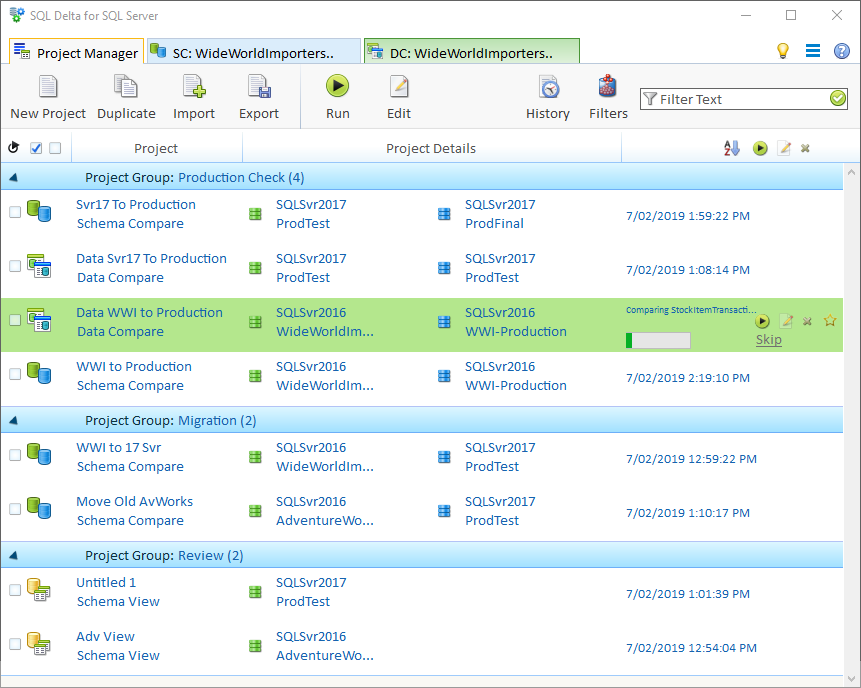Check the Data Svr17 To Production project
This screenshot has width=861, height=688.
[x=15, y=266]
